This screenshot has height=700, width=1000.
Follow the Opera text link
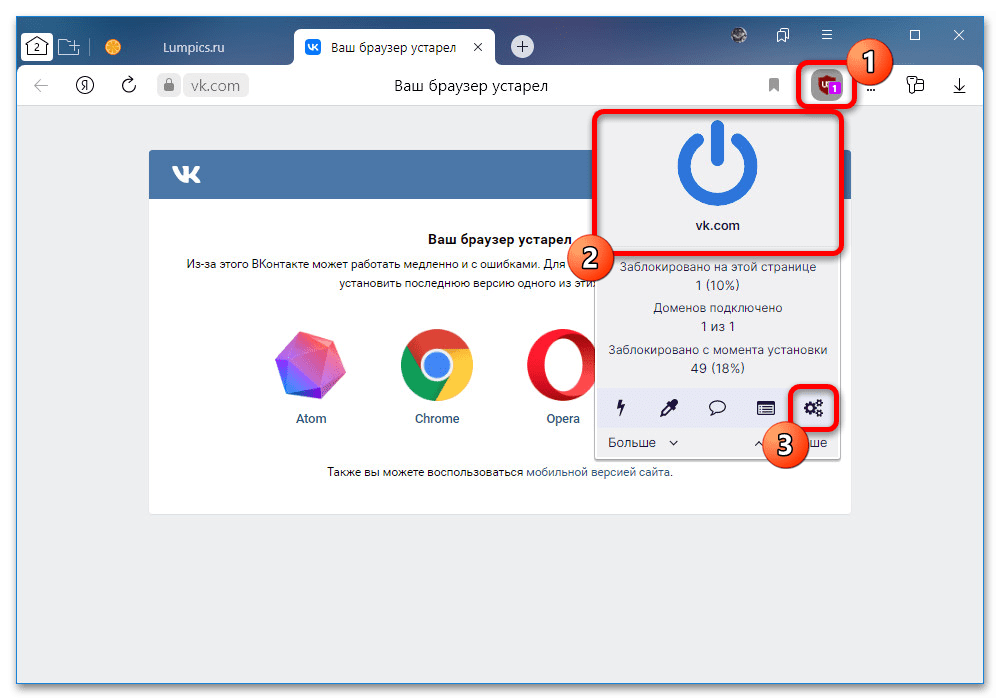point(562,419)
